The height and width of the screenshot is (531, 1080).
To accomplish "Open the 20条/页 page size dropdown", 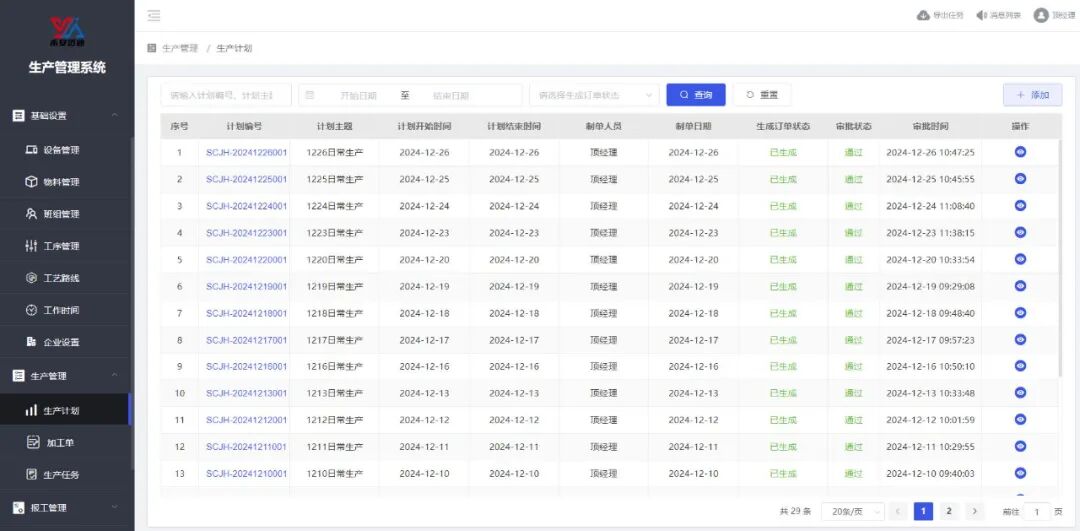I will (853, 511).
